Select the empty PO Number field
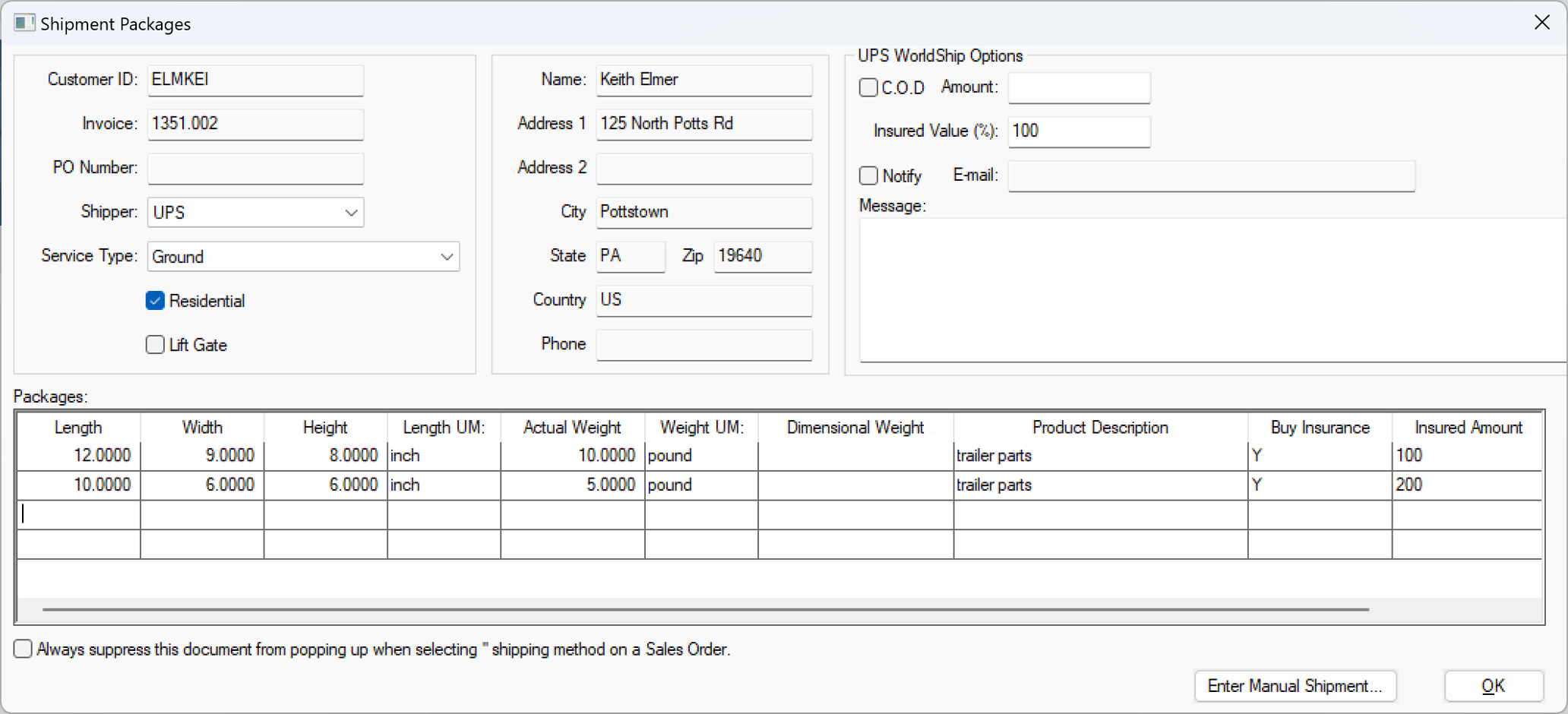 255,168
